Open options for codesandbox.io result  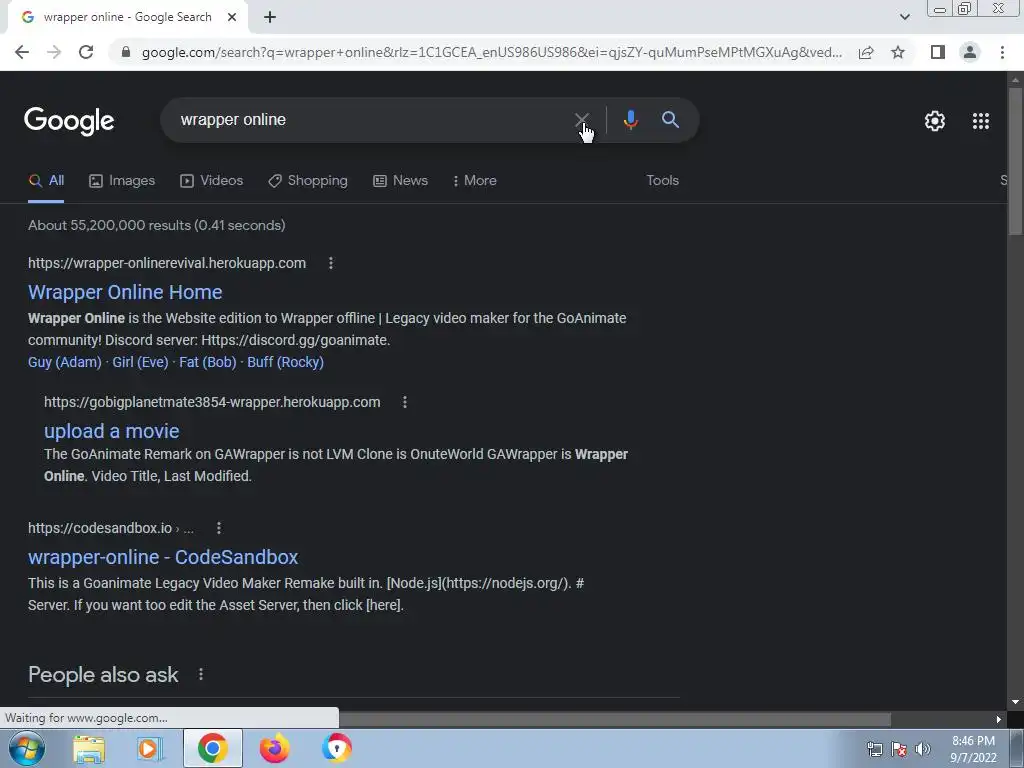[219, 528]
